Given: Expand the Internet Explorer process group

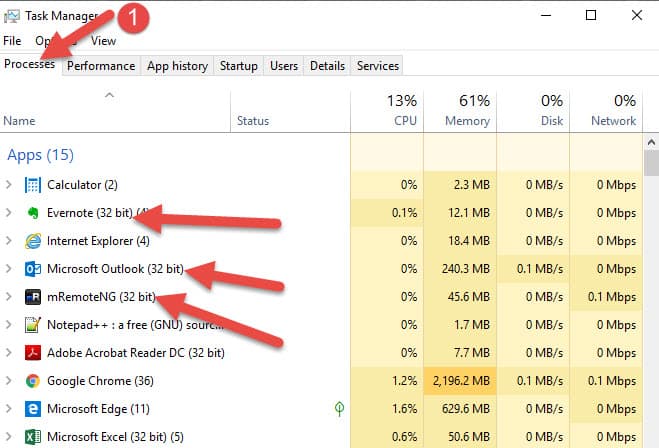Looking at the screenshot, I should click(8, 241).
